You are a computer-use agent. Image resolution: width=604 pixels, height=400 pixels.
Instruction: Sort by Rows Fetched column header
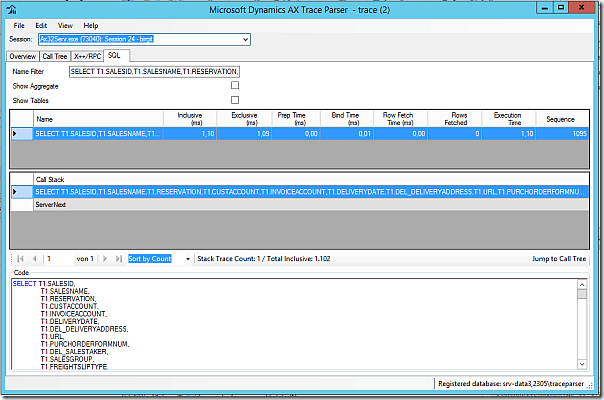click(455, 119)
